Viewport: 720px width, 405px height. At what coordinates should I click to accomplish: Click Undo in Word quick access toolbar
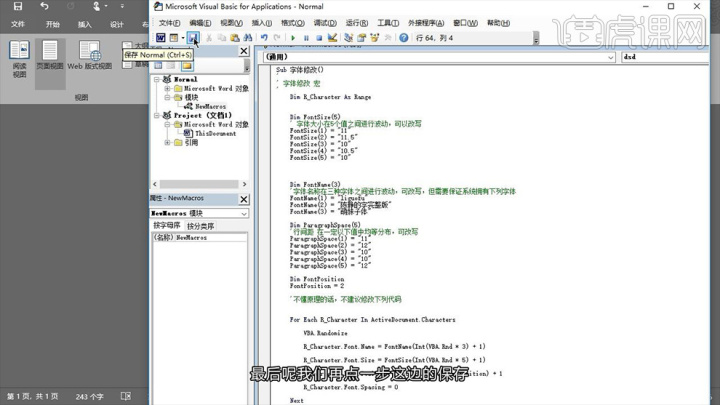[44, 6]
